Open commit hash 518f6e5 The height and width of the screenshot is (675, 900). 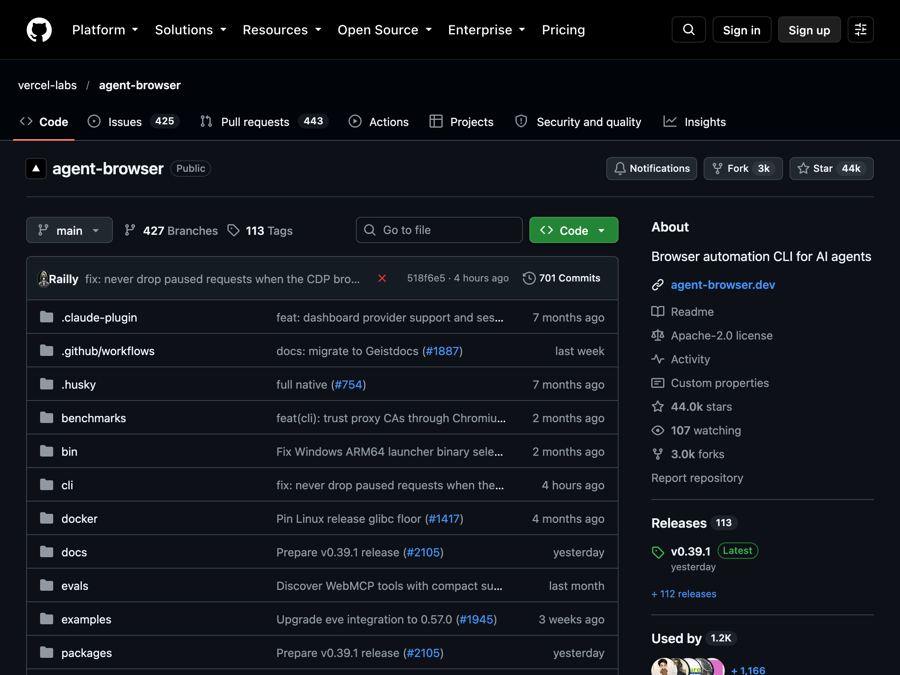(x=426, y=278)
